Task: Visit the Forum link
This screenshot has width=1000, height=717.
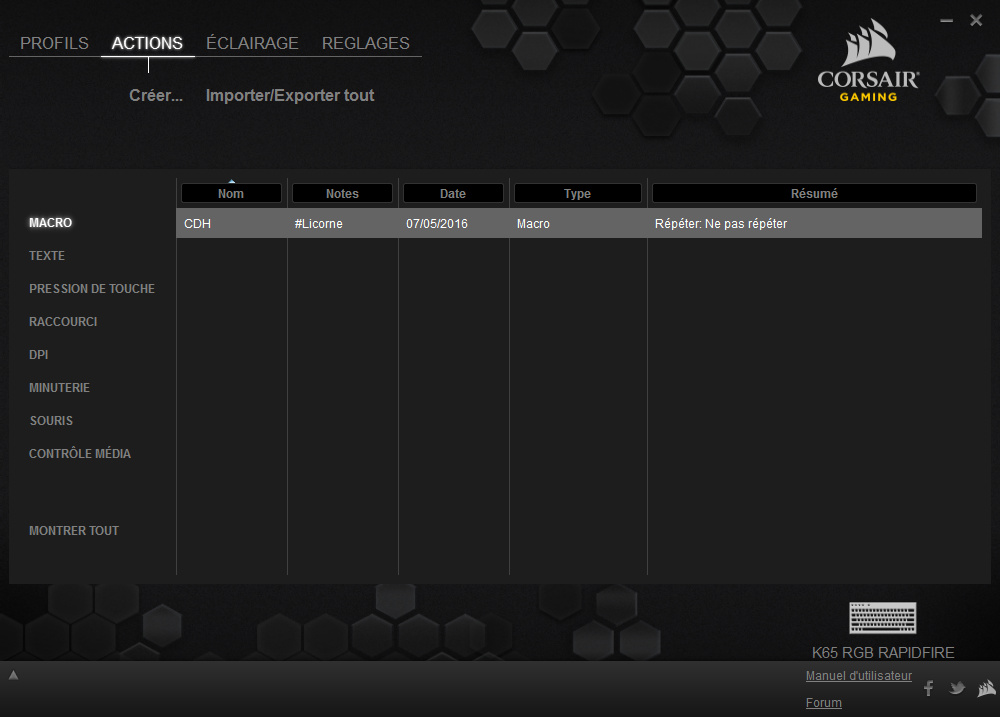Action: (x=823, y=703)
